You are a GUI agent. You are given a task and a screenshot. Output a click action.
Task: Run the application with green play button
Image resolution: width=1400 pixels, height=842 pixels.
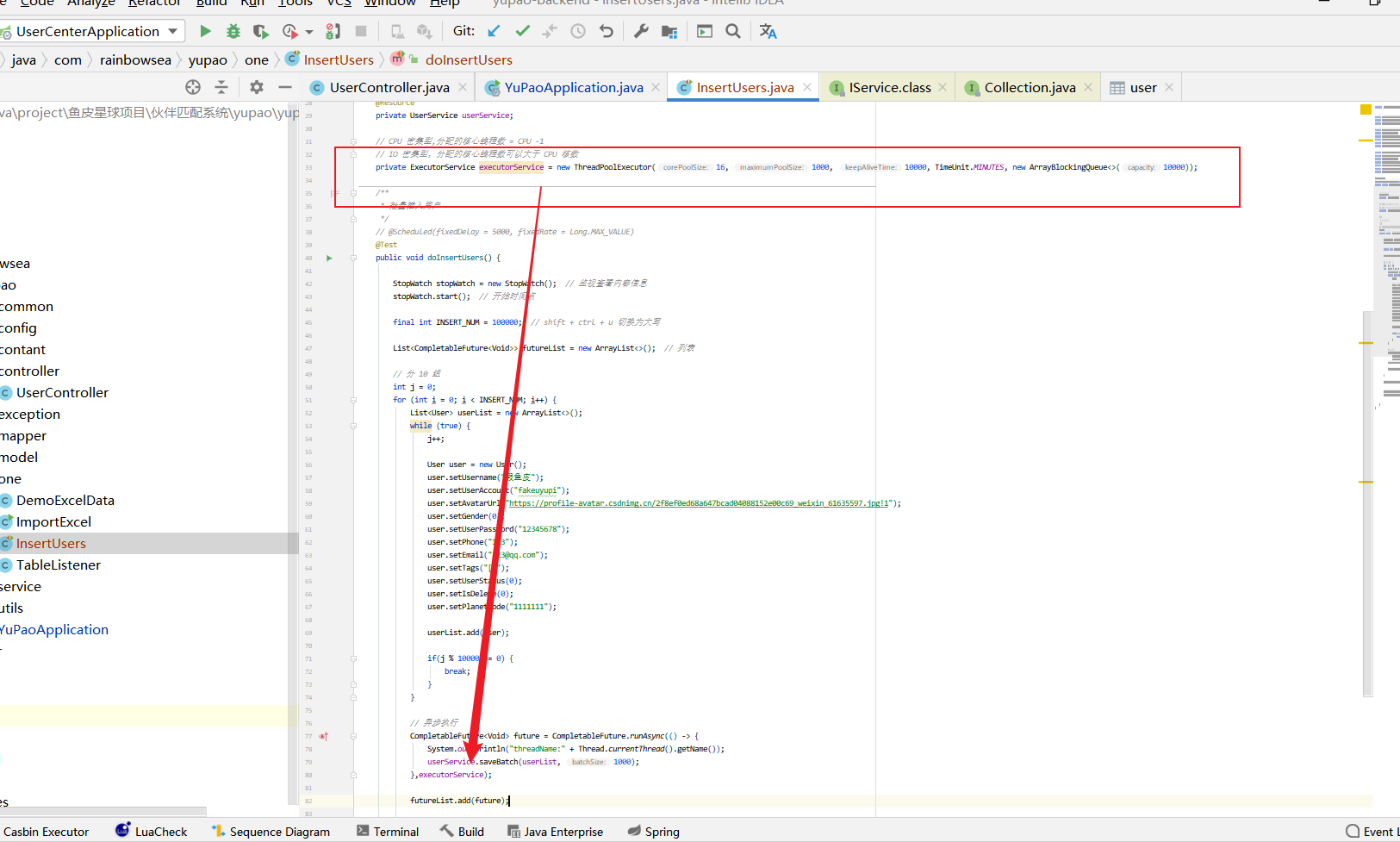(x=205, y=31)
